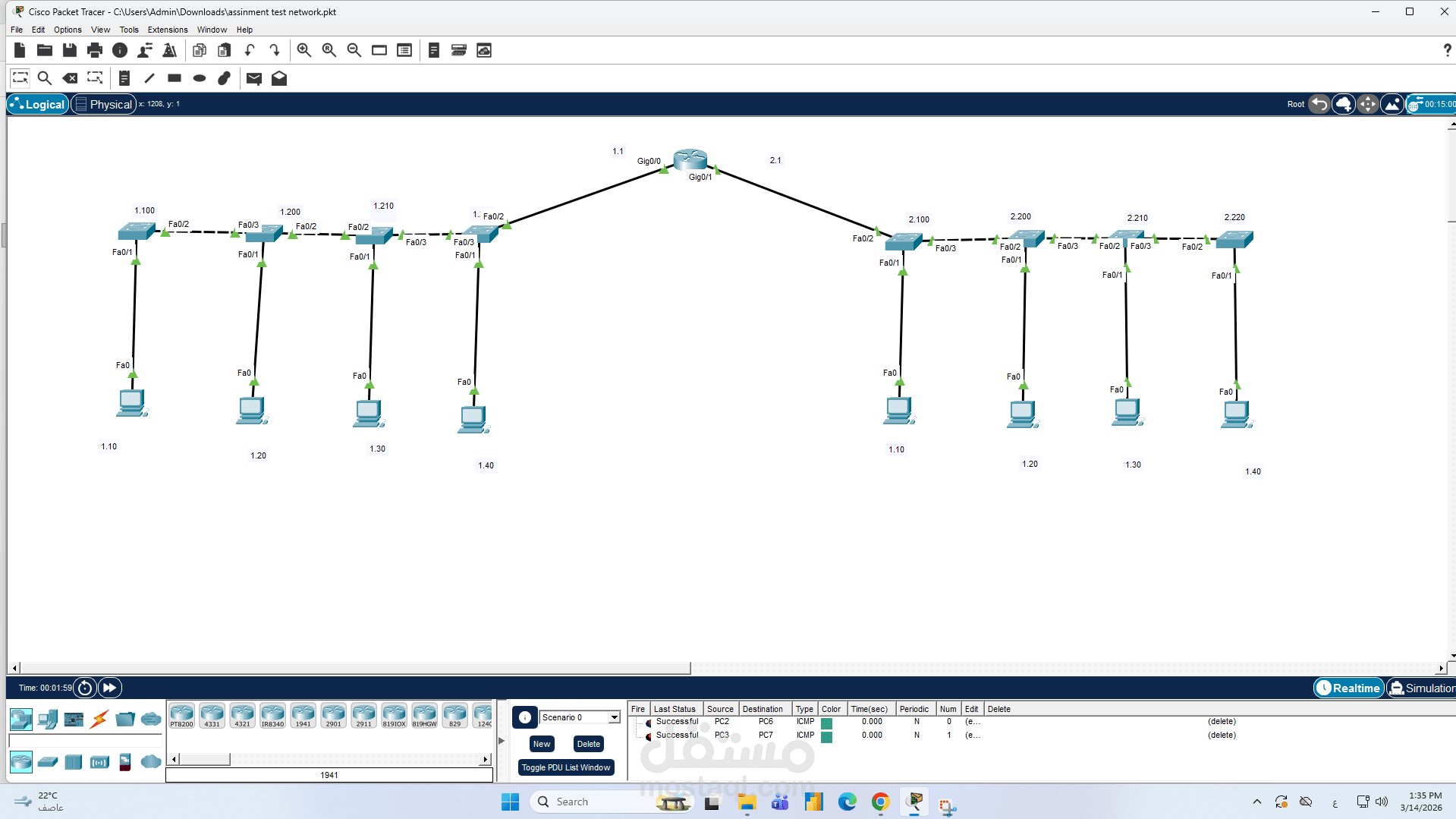Select the Add Simple PDU envelope tool
Image resolution: width=1456 pixels, height=819 pixels.
pyautogui.click(x=254, y=78)
